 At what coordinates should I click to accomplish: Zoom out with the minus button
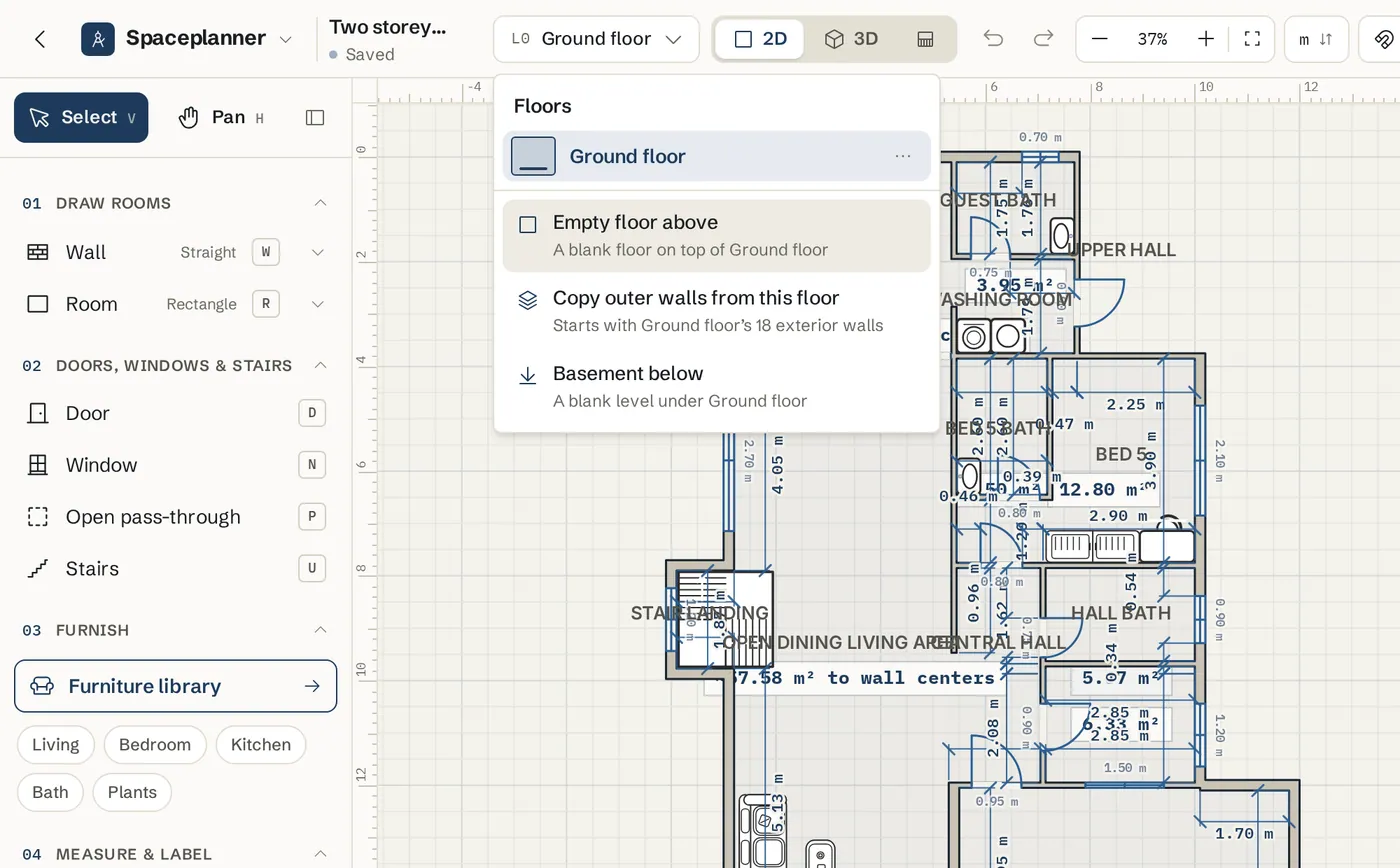coord(1100,39)
